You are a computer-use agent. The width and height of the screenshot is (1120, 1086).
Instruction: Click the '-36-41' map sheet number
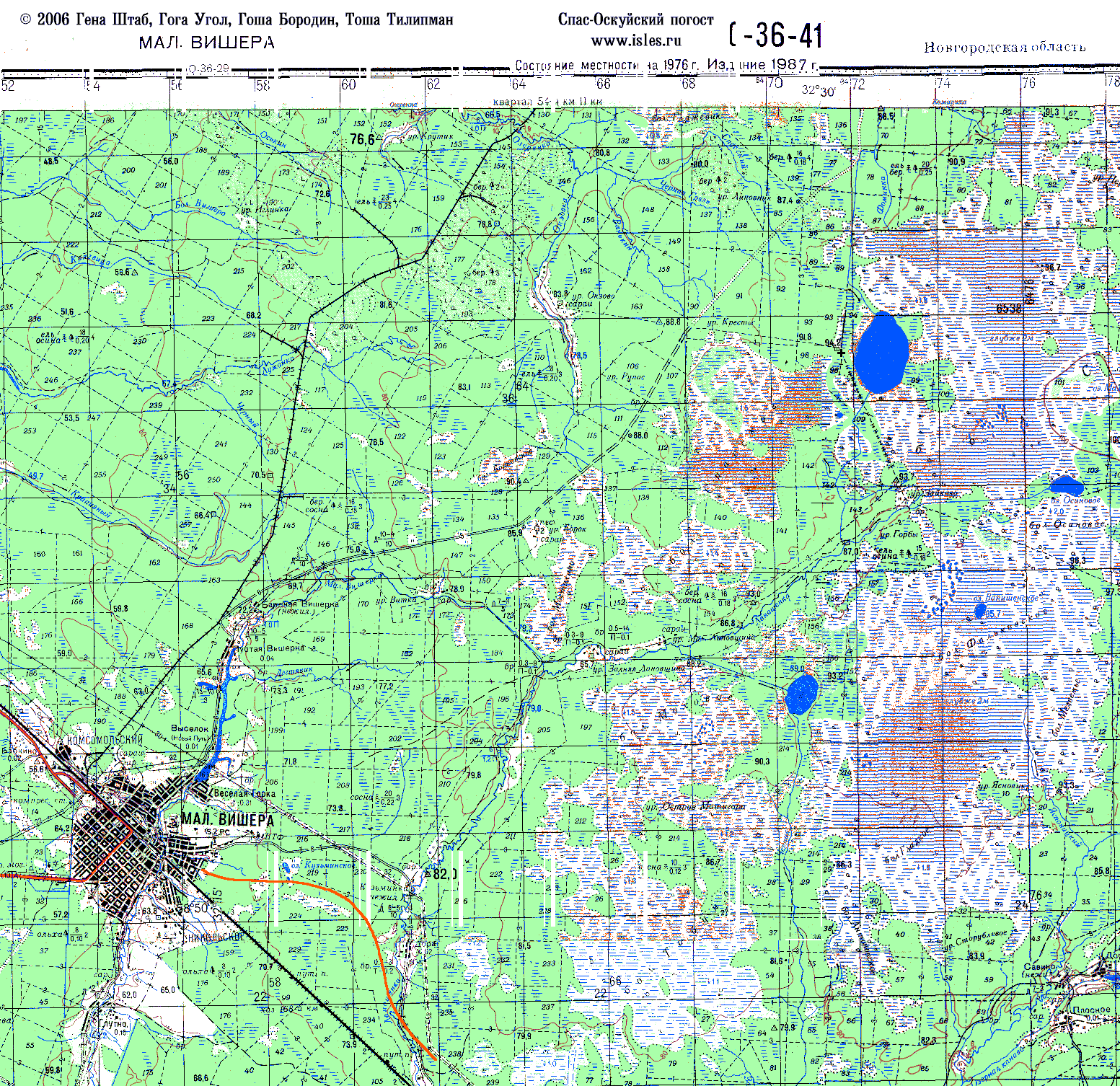(782, 35)
